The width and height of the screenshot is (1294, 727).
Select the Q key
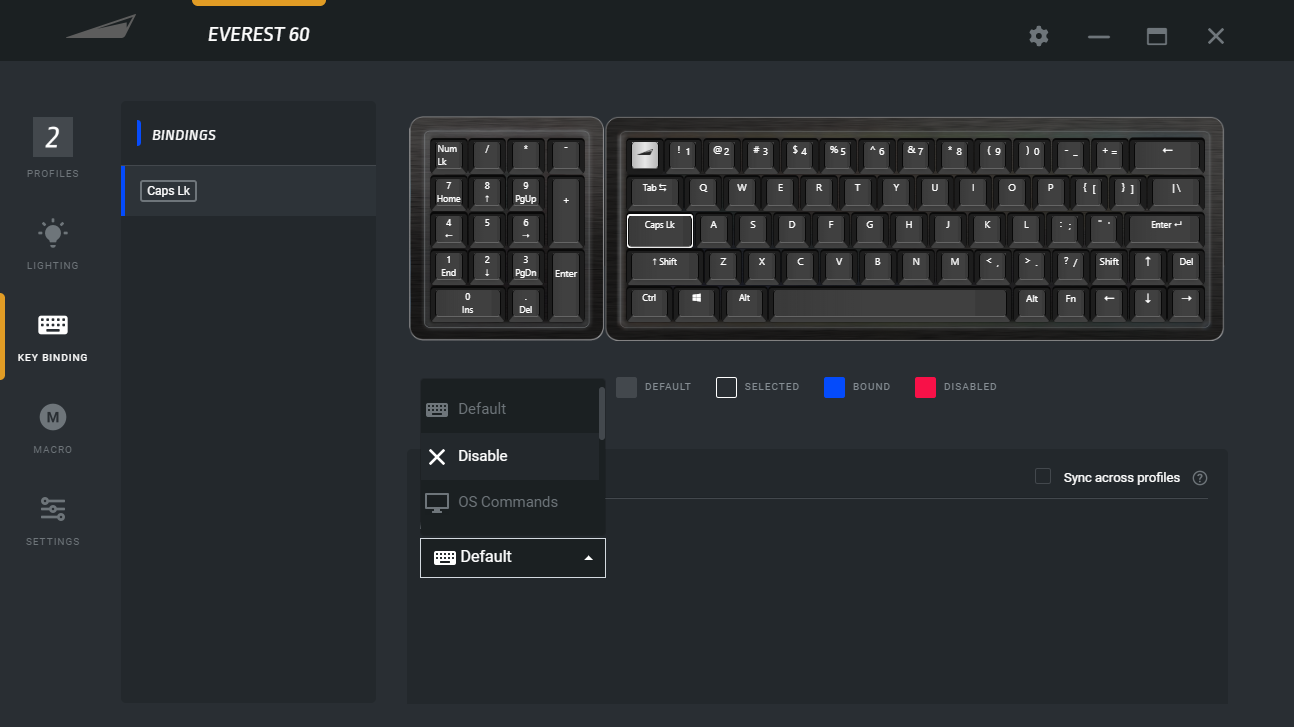tap(703, 191)
